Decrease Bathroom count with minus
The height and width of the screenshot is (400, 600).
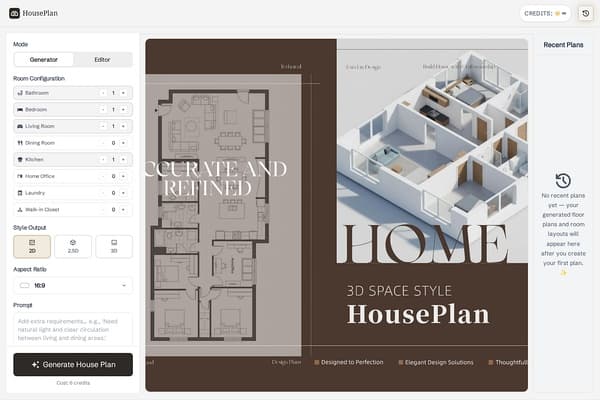pos(103,93)
